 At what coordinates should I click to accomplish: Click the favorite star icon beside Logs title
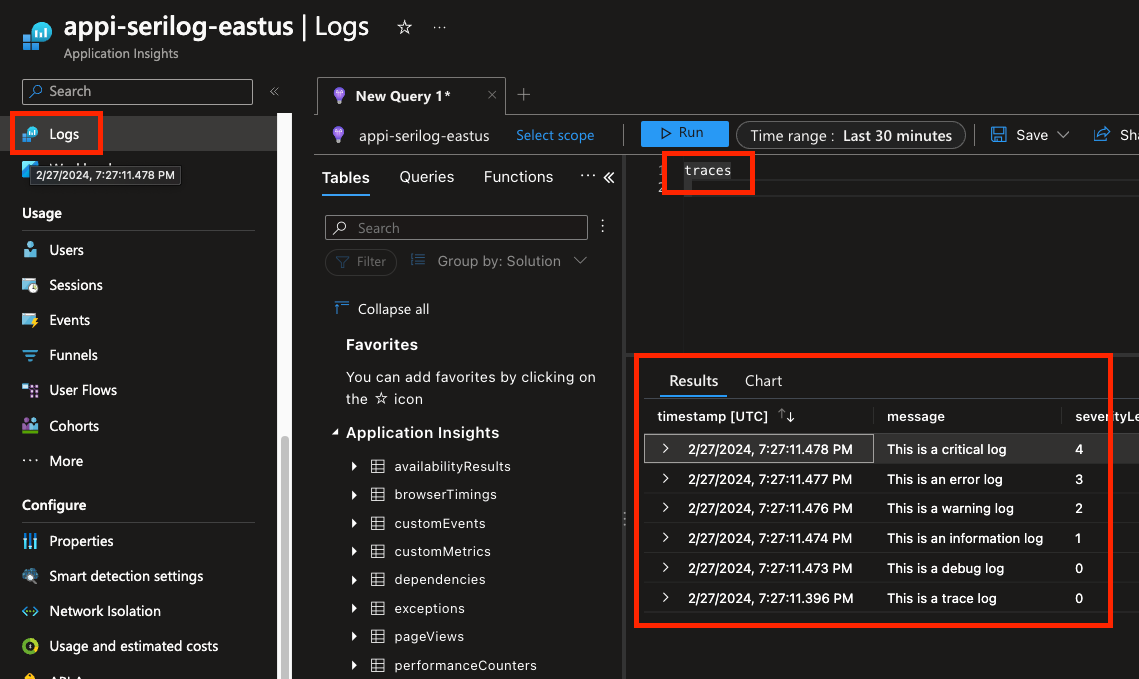click(405, 28)
